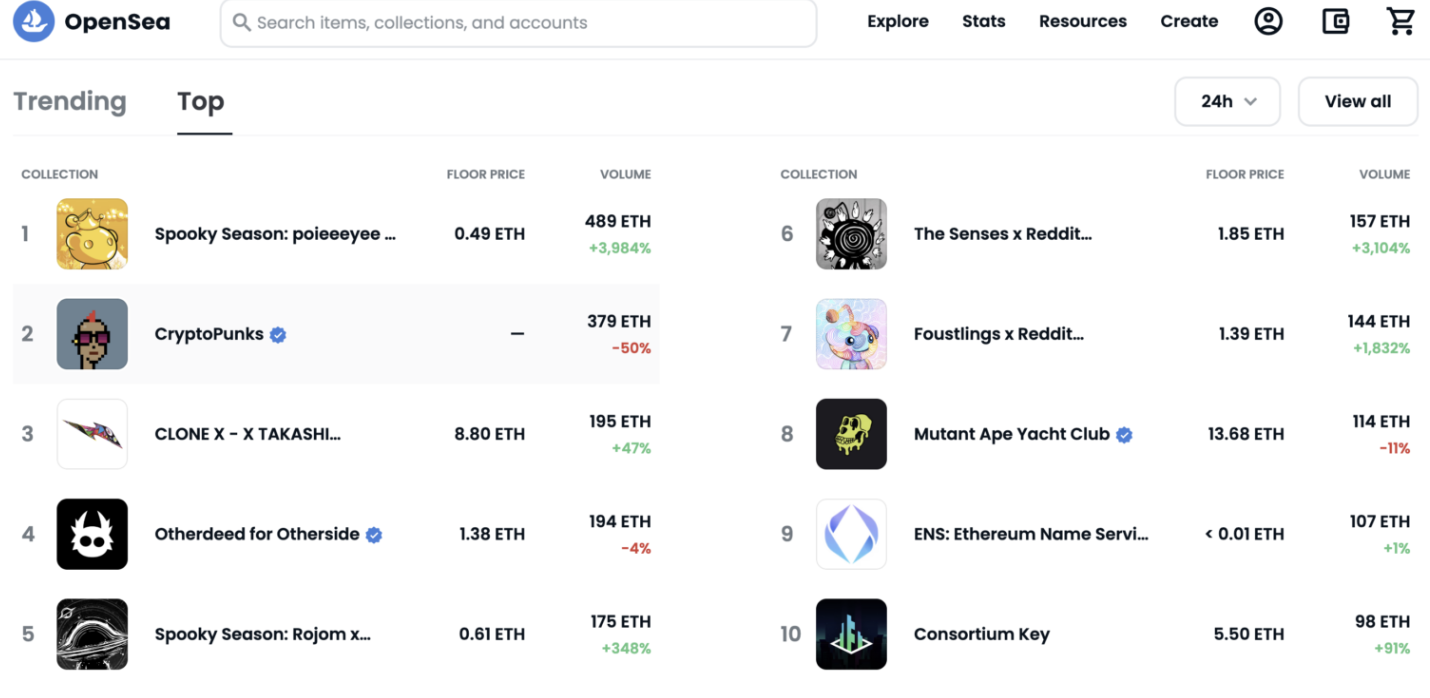Open Otherdeed for Otherside name link

(x=257, y=534)
